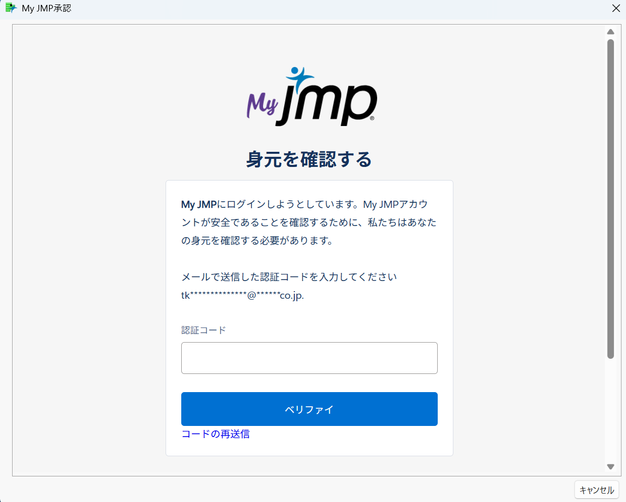626x502 pixels.
Task: Click the 認証コード field label
Action: tap(204, 330)
